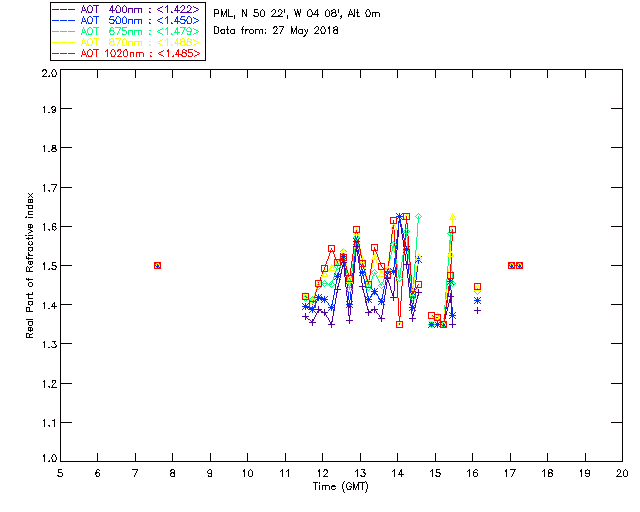Screen dimensions: 640x512
Task: Click the x-axis label 17
Action: tap(510, 473)
